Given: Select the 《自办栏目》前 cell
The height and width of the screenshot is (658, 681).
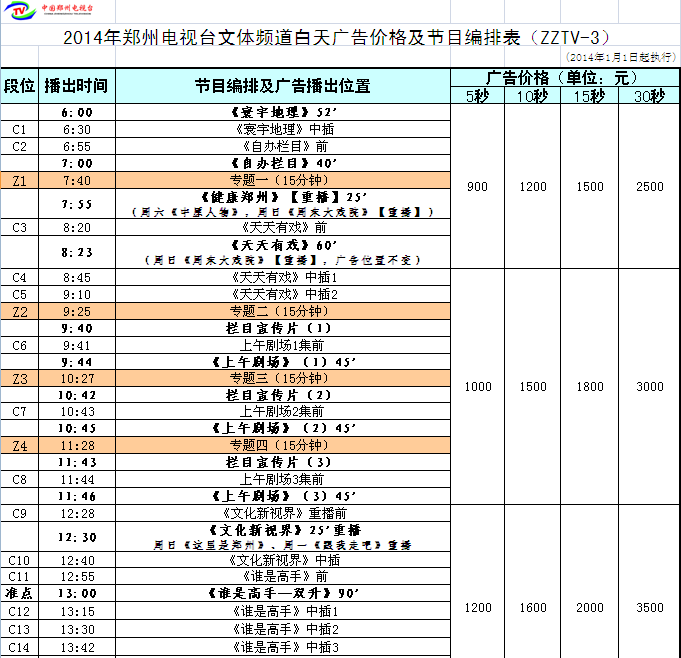Looking at the screenshot, I should (283, 146).
